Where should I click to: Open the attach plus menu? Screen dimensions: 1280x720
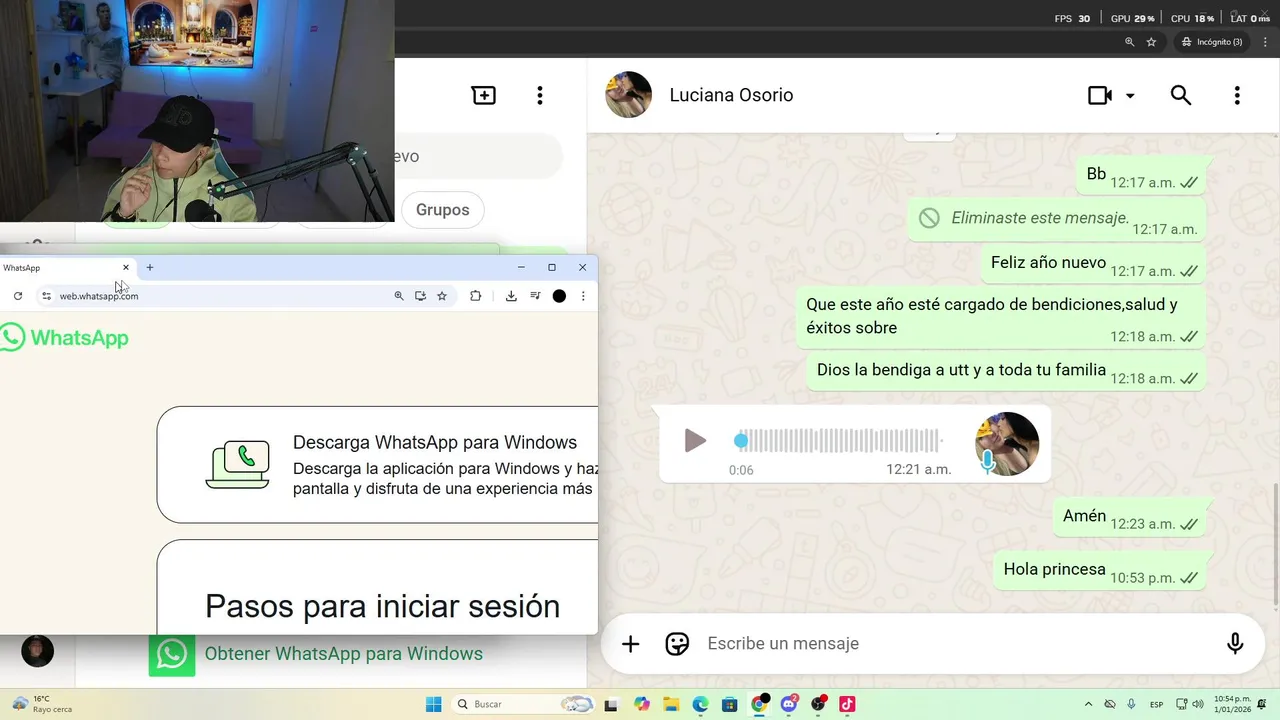tap(630, 644)
